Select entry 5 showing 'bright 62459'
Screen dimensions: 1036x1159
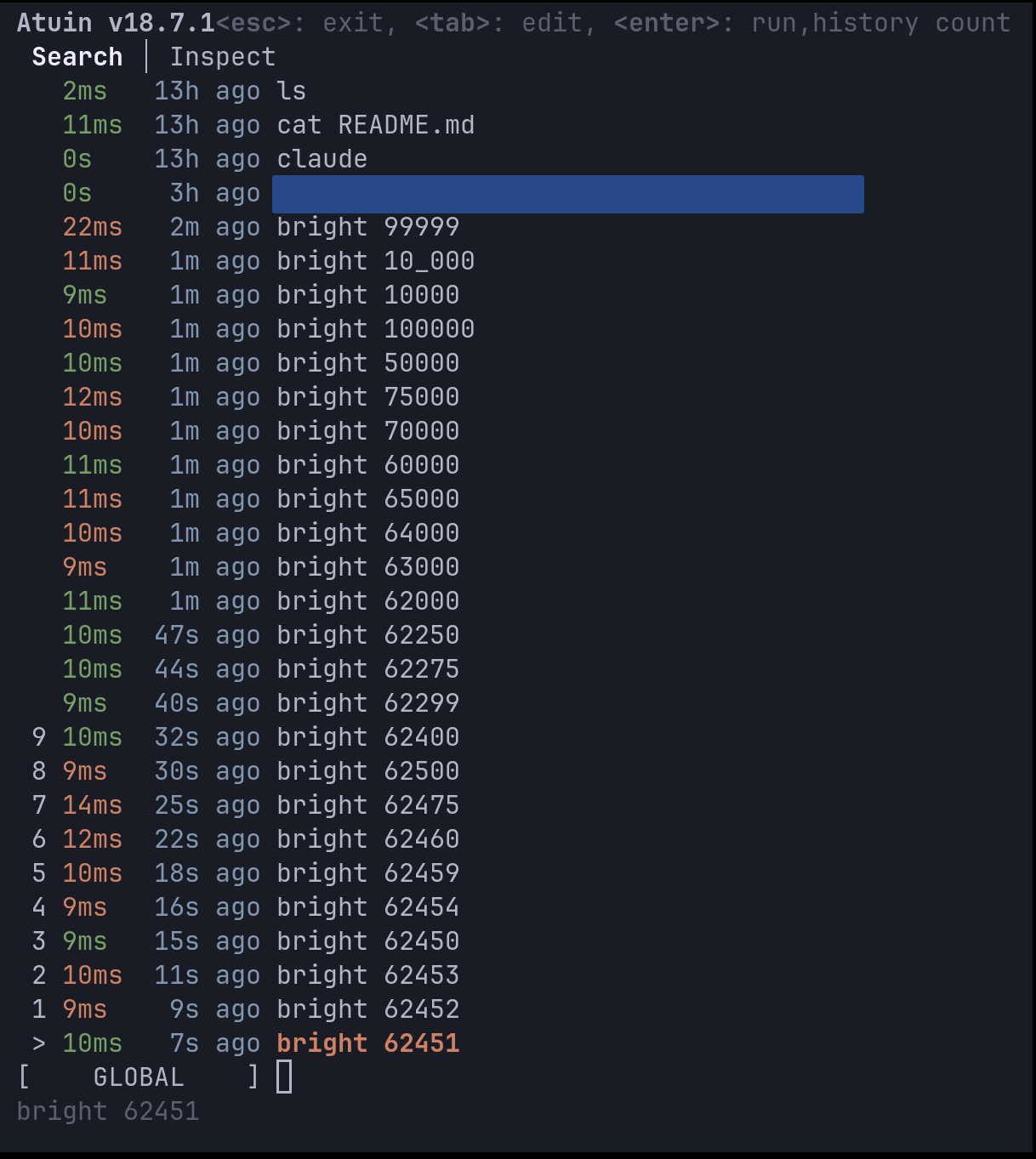pos(367,872)
